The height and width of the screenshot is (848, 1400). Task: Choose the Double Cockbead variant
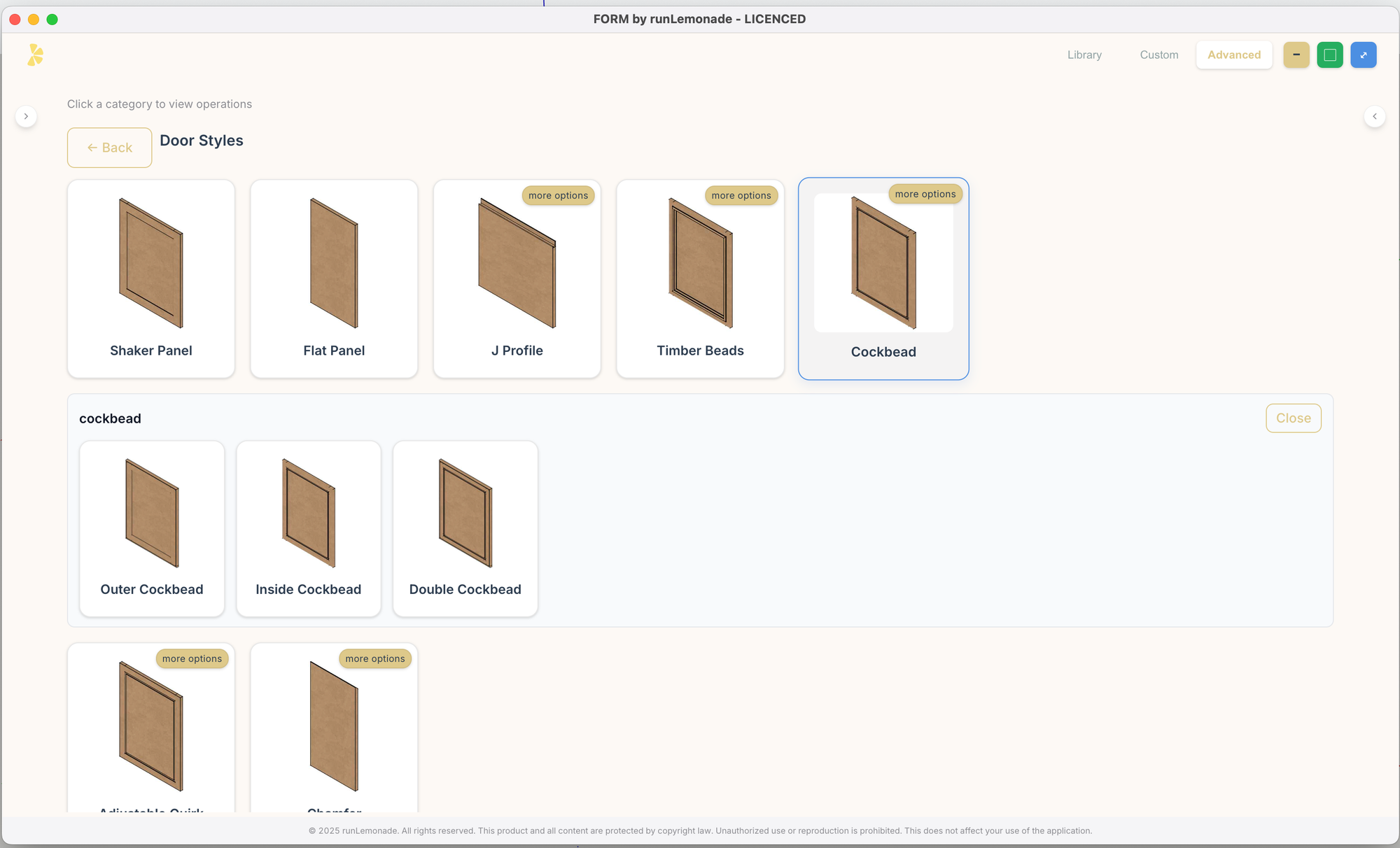[x=465, y=528]
